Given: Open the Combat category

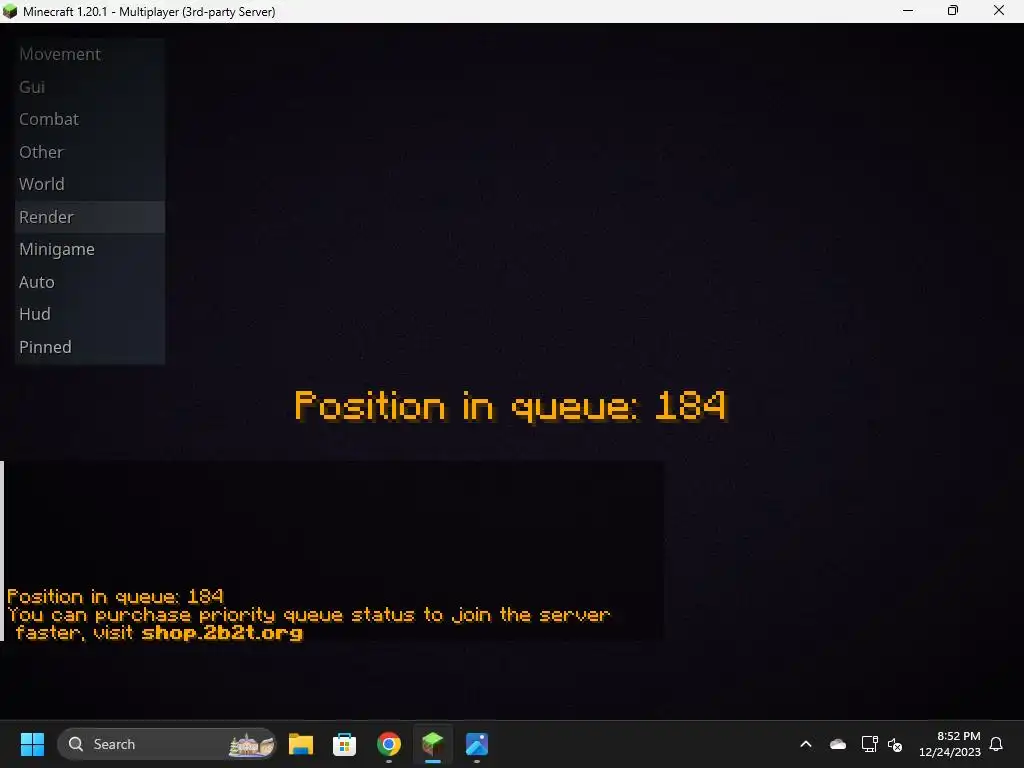Looking at the screenshot, I should [x=89, y=120].
